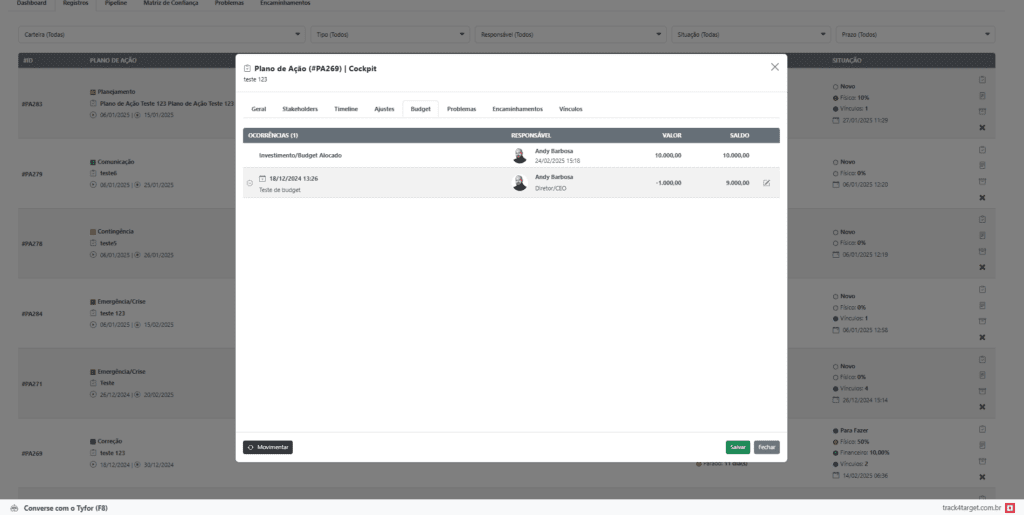Screen dimensions: 1024x515
Task: Click the clipboard icon next to the dialog title
Action: tap(248, 68)
